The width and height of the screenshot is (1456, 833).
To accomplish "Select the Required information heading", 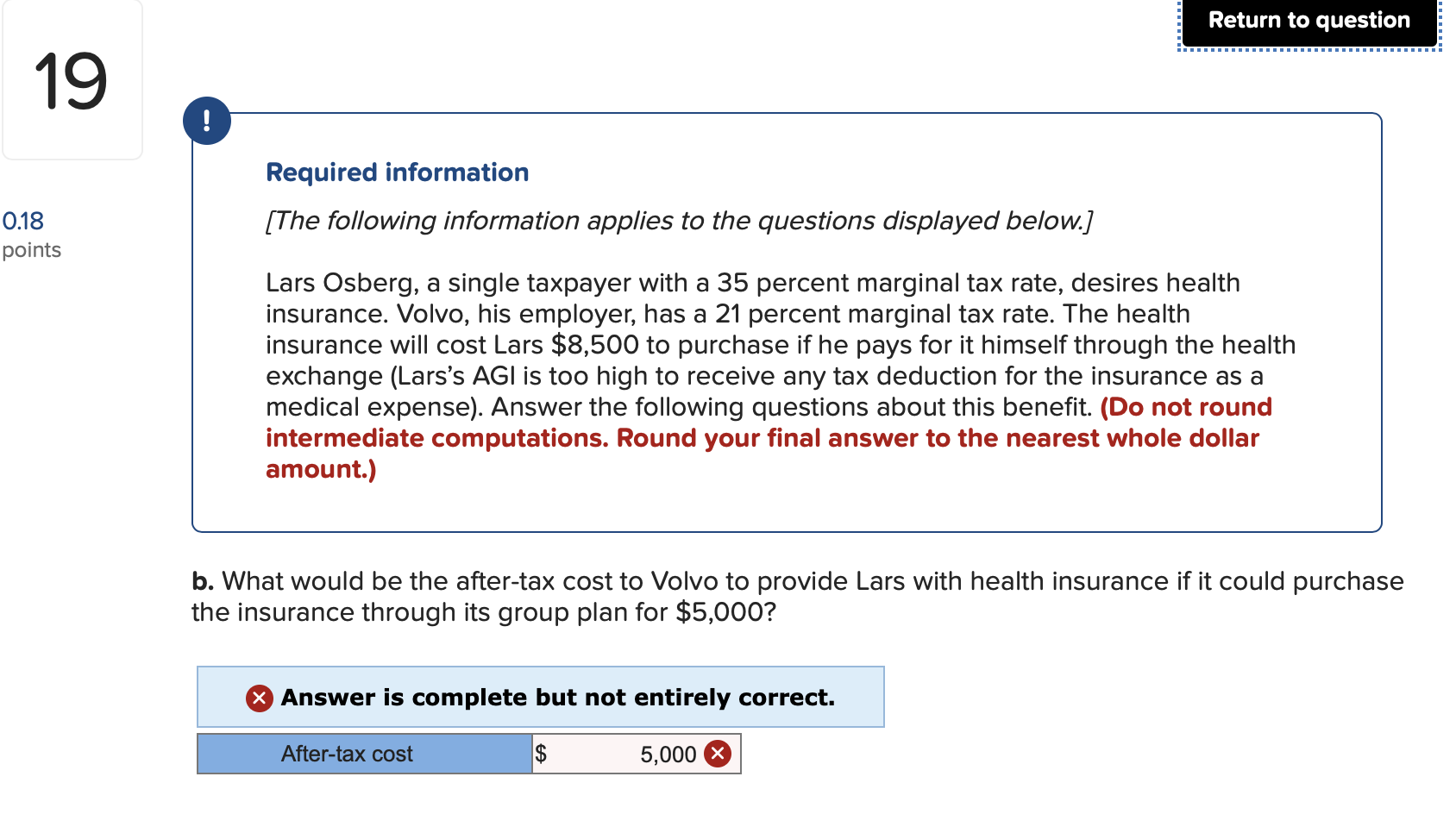I will (397, 172).
